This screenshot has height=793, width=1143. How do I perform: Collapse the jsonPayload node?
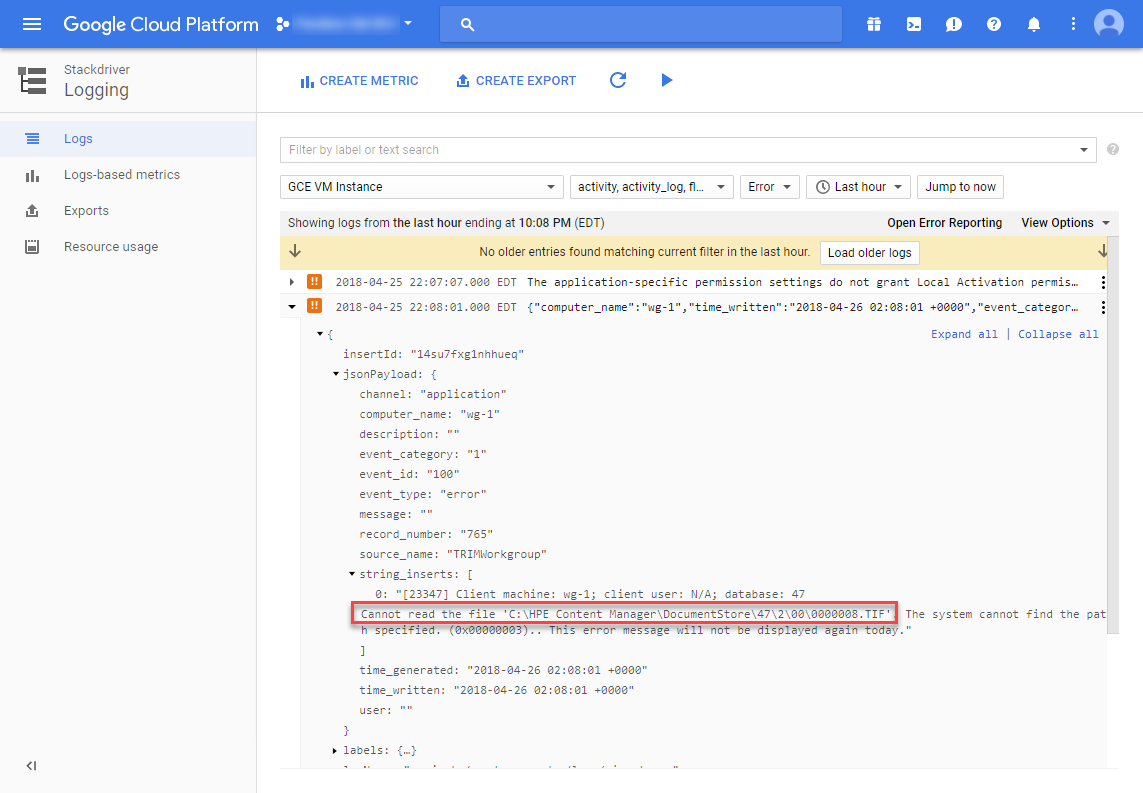click(x=336, y=374)
